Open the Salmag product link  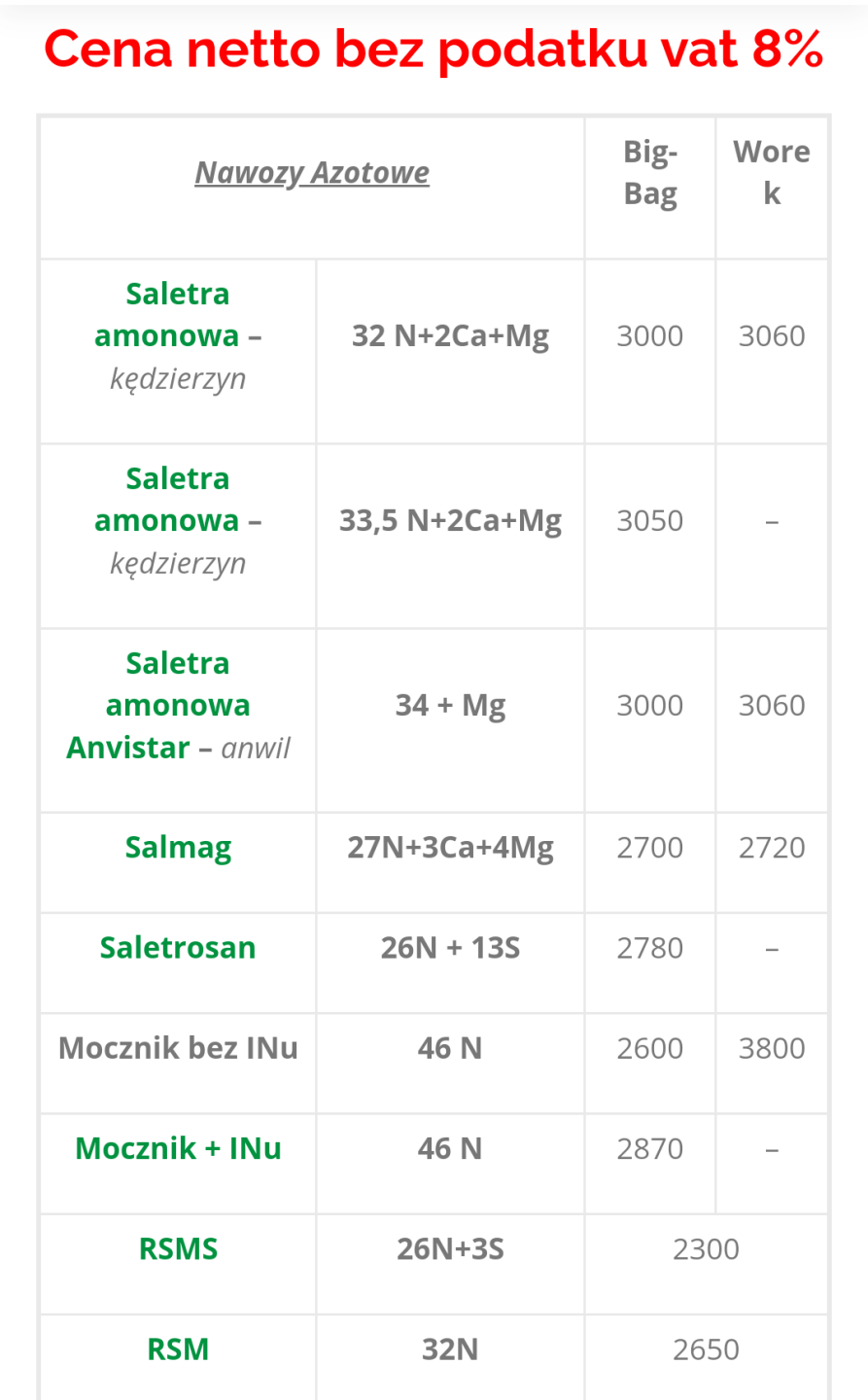click(178, 848)
